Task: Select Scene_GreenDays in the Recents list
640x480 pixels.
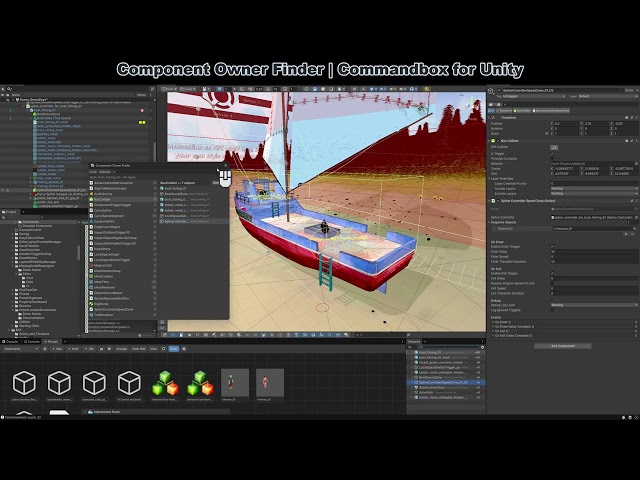Action: (445, 387)
